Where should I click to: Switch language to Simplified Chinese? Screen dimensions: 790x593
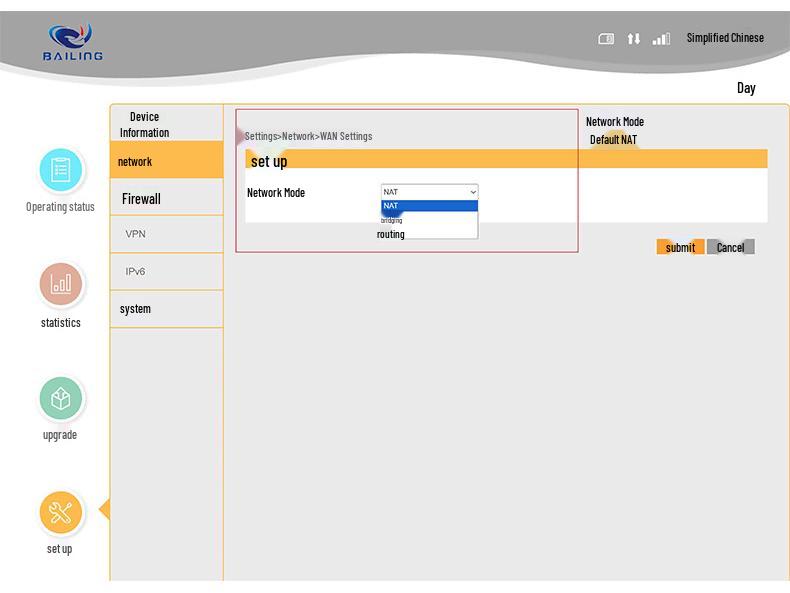click(725, 38)
